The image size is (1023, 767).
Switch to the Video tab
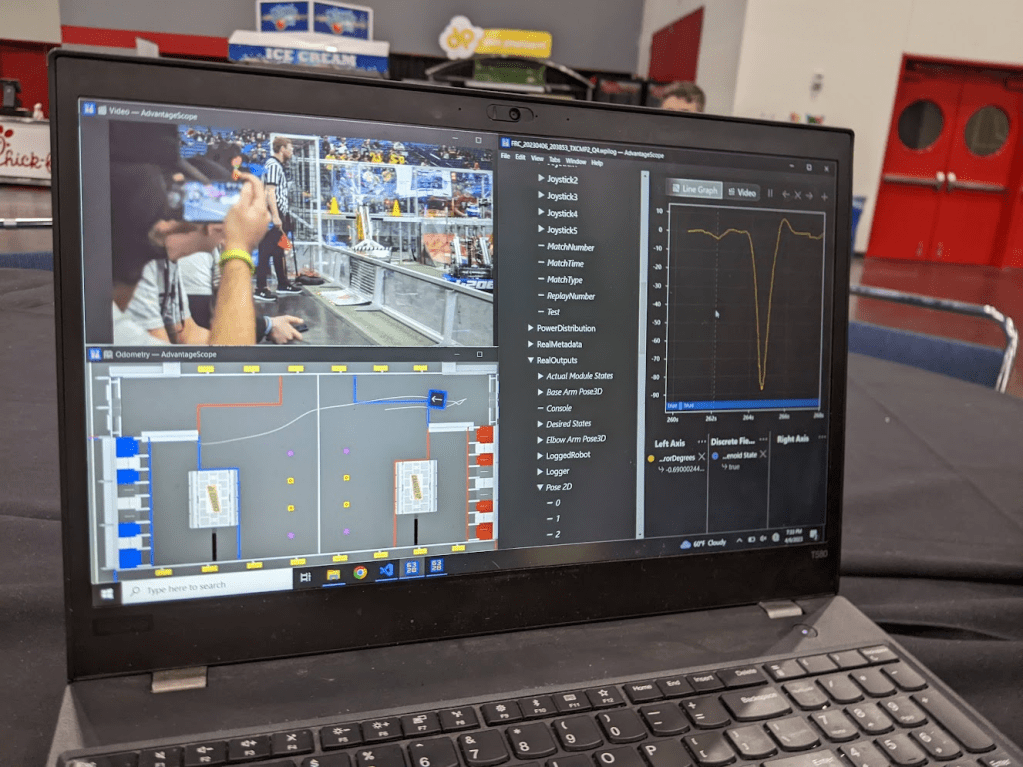tap(741, 192)
